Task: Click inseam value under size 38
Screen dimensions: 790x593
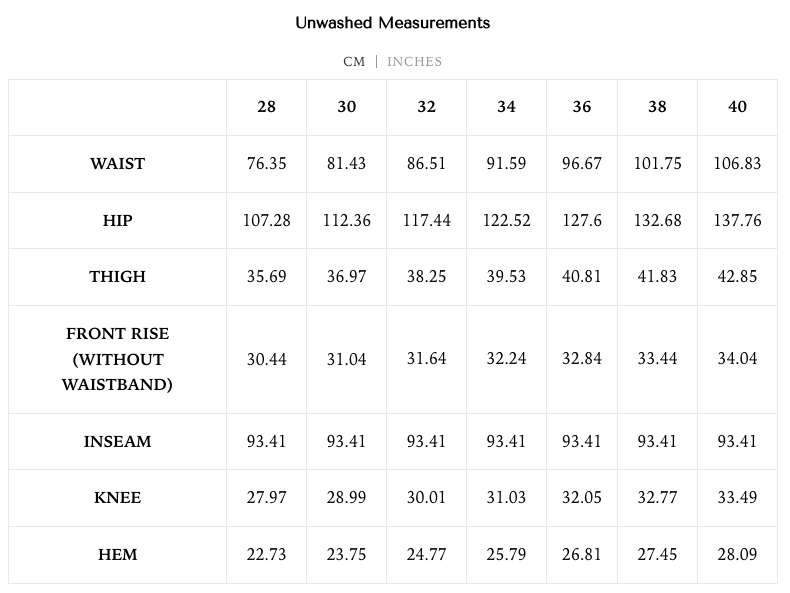Action: pyautogui.click(x=657, y=441)
